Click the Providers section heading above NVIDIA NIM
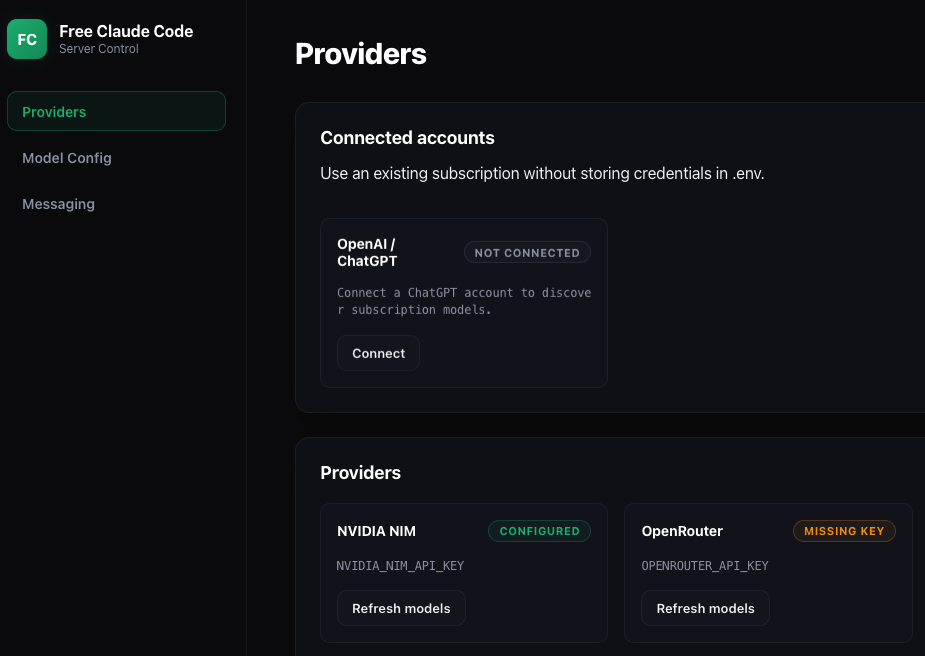The width and height of the screenshot is (925, 656). click(360, 473)
